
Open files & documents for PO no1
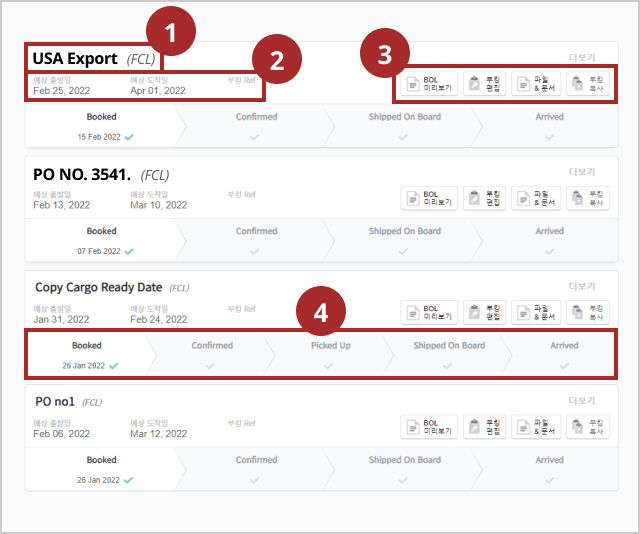(536, 427)
